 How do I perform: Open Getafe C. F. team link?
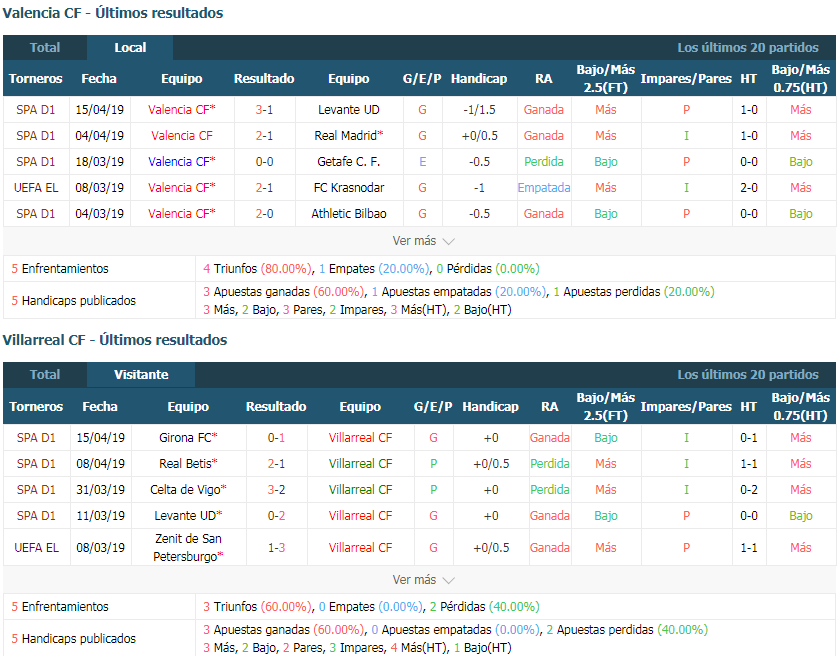point(348,162)
